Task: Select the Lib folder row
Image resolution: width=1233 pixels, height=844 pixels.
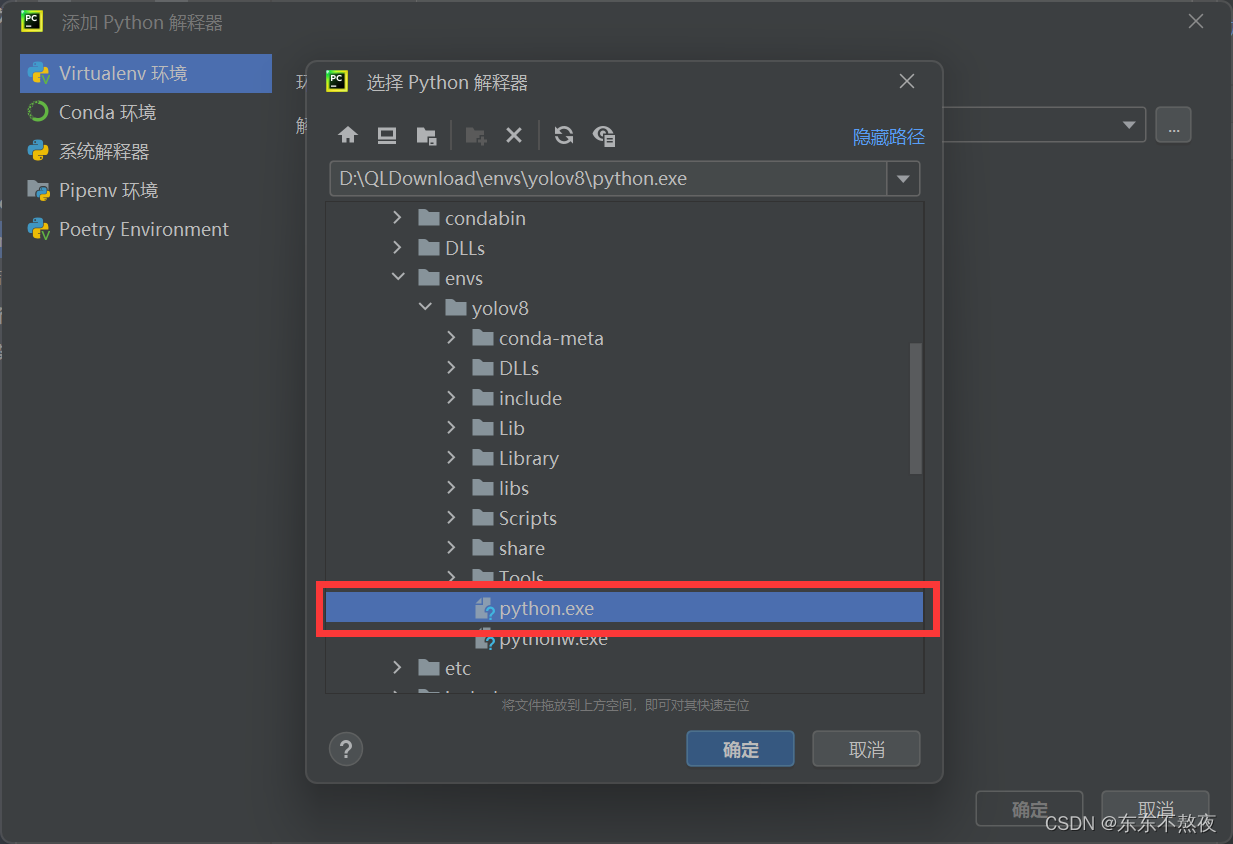Action: tap(624, 428)
